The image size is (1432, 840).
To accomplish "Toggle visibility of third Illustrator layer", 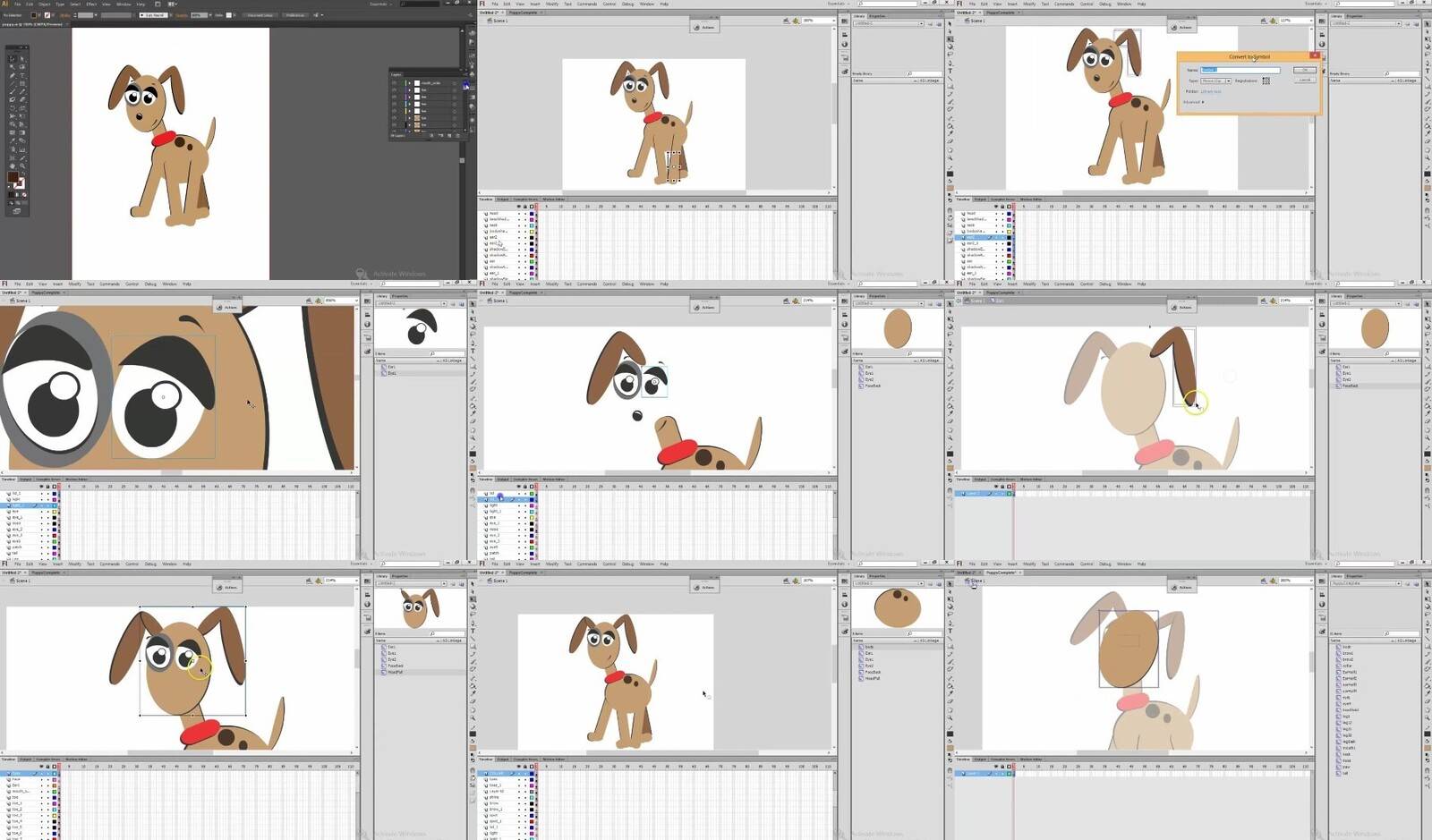I will (x=394, y=97).
